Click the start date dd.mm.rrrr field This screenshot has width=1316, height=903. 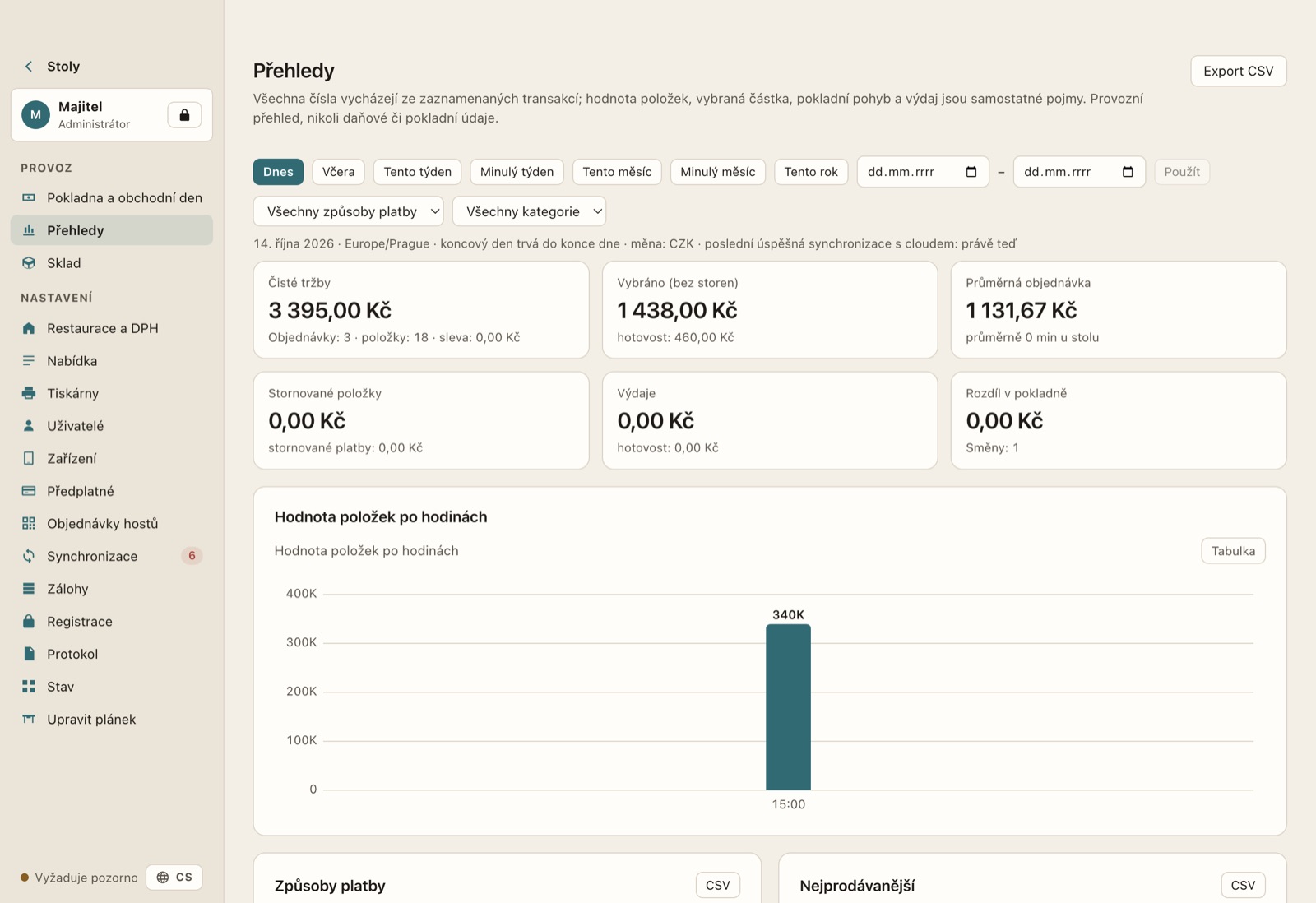click(x=923, y=172)
